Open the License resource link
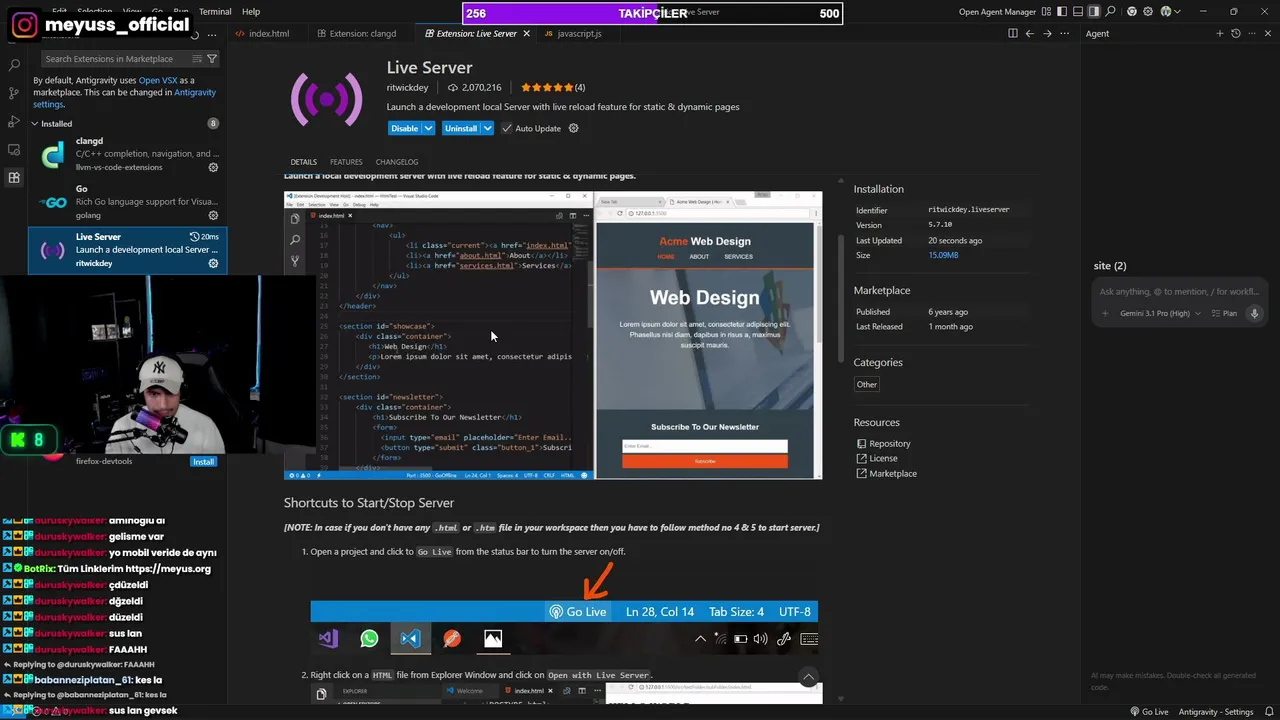This screenshot has height=720, width=1280. coord(883,459)
